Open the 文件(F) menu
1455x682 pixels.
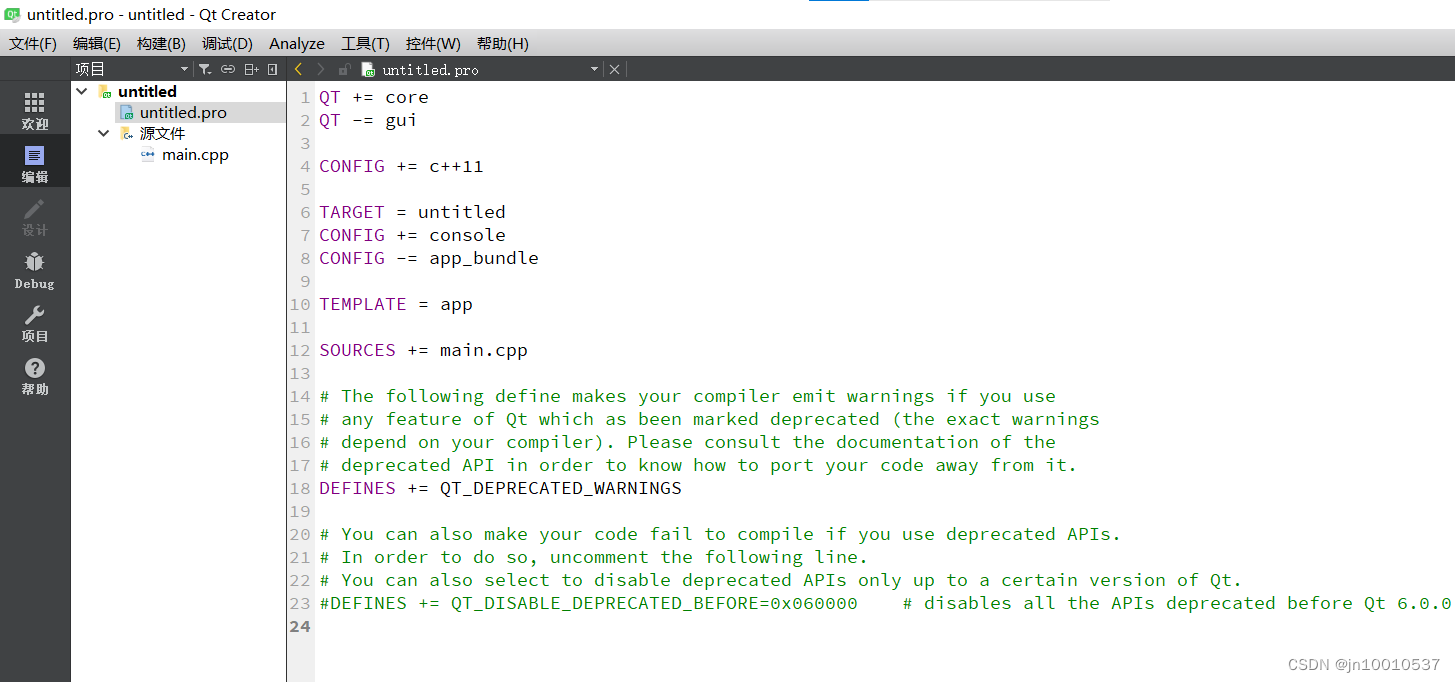pos(33,43)
